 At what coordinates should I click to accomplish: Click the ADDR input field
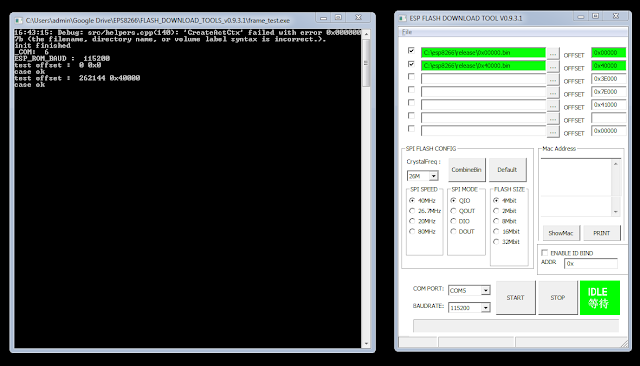click(x=591, y=264)
